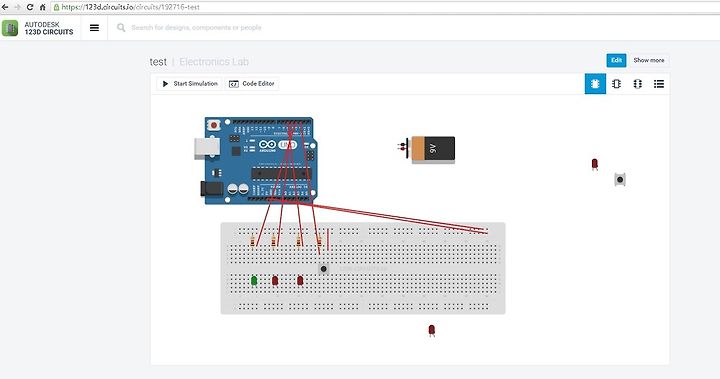The image size is (720, 379).
Task: Select the Arduino power barrel jack
Action: click(x=211, y=189)
